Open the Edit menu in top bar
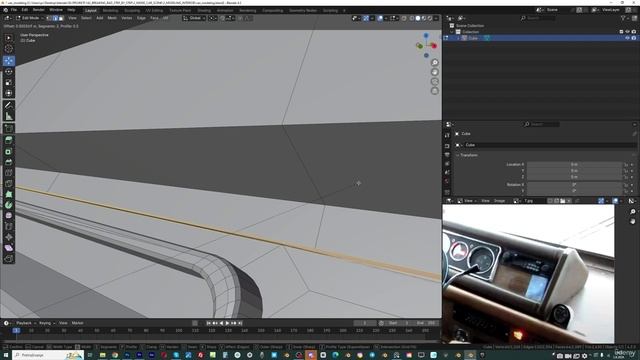The height and width of the screenshot is (360, 640). 25,10
